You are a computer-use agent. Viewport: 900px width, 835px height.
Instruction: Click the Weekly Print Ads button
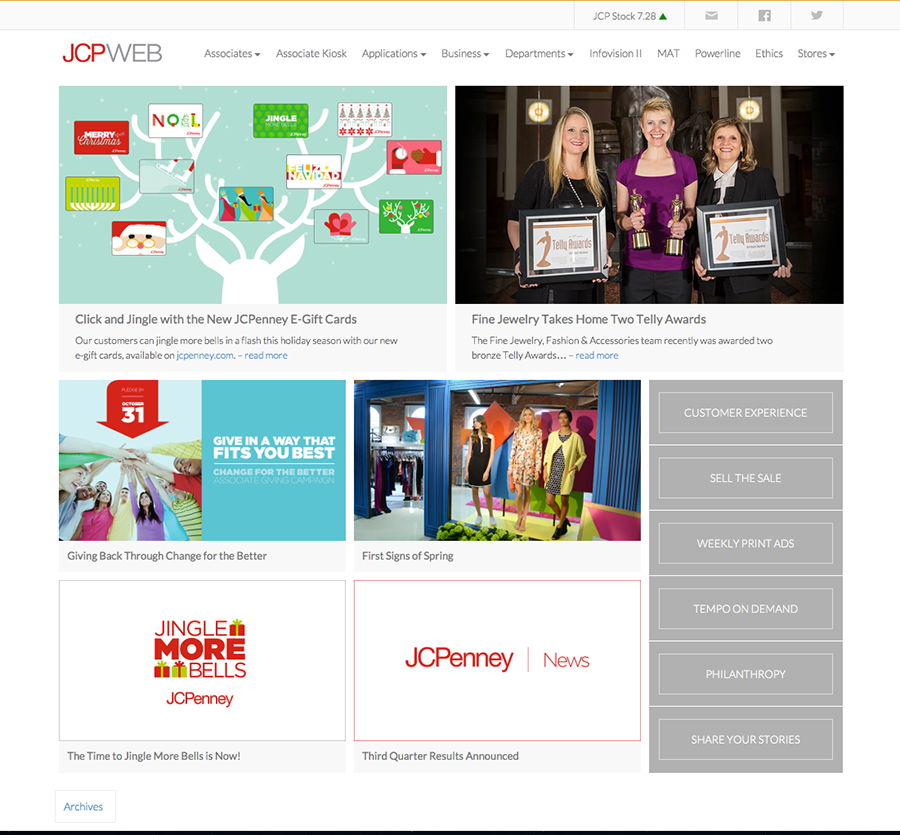tap(746, 543)
